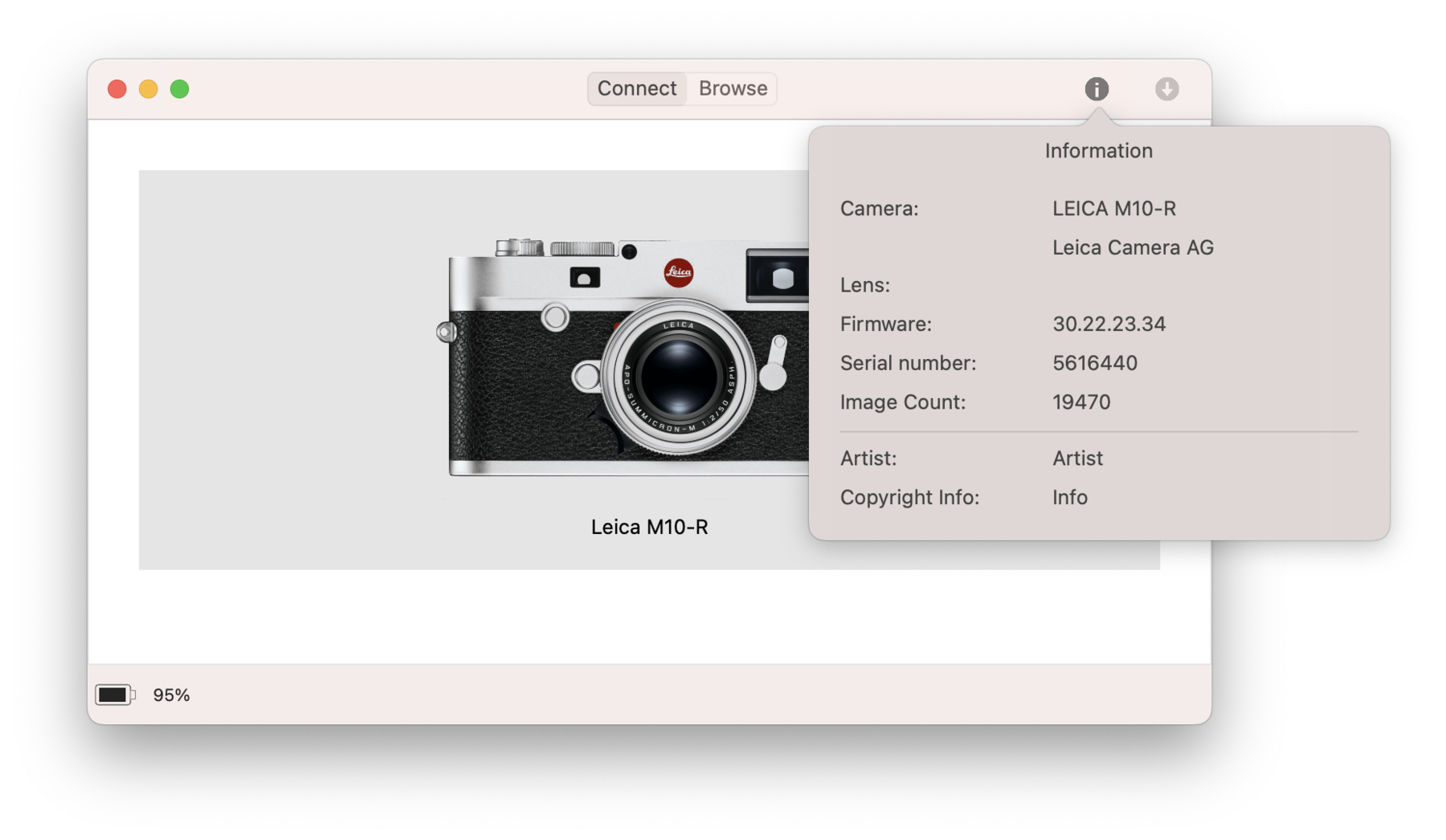Image resolution: width=1446 pixels, height=840 pixels.
Task: Click the Firmware version 30.22.23.34
Action: click(1109, 324)
